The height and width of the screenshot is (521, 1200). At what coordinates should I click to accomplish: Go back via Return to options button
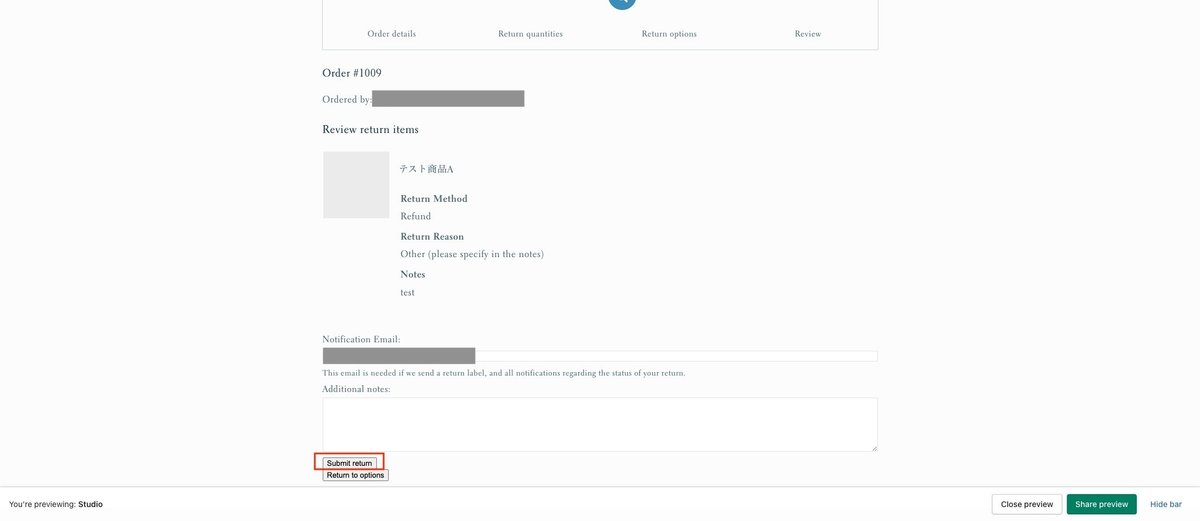click(355, 475)
